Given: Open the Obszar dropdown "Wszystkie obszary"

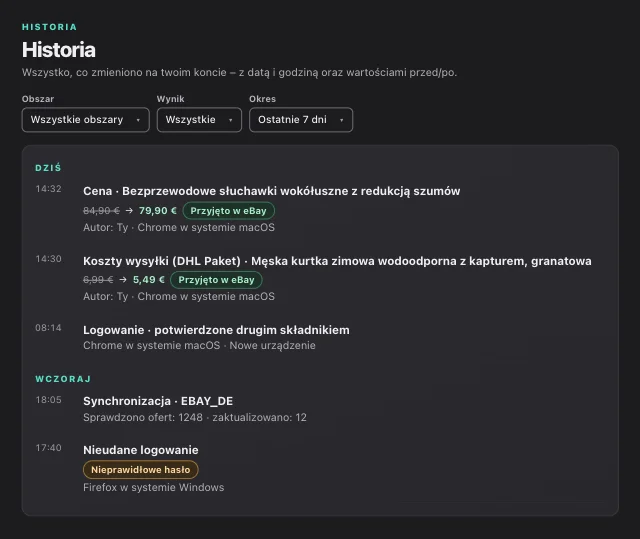Looking at the screenshot, I should pos(86,120).
